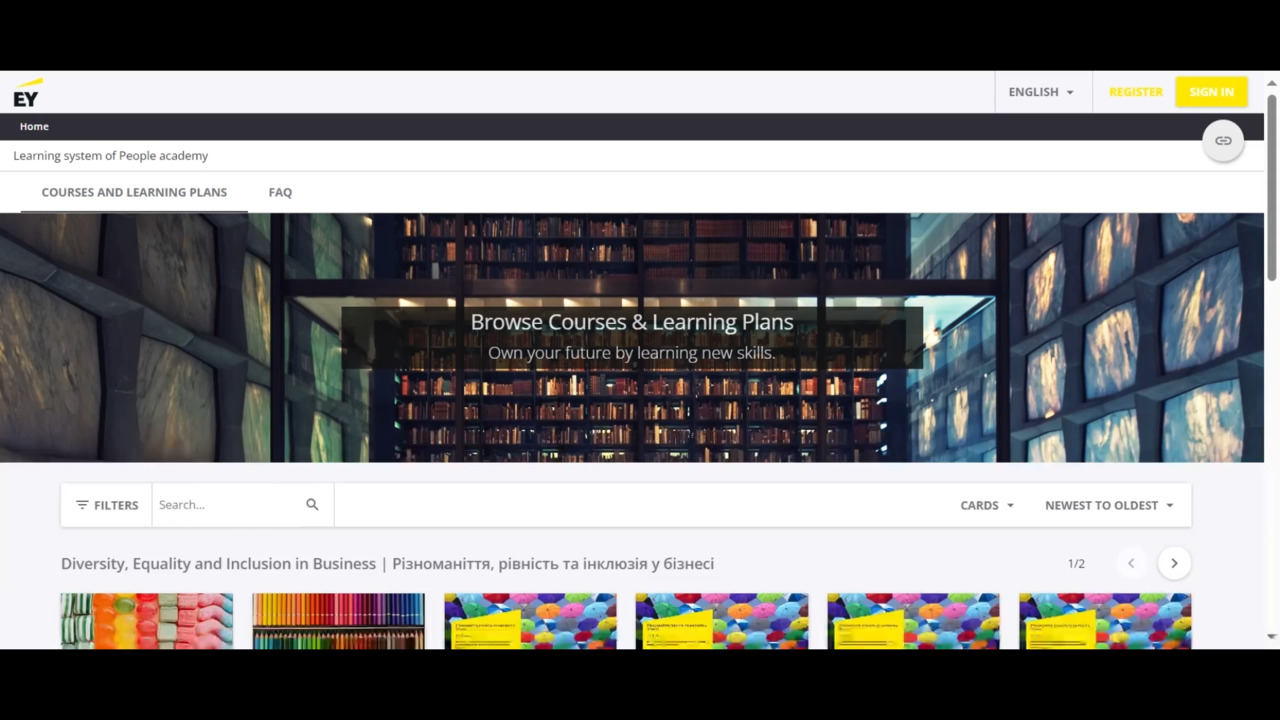
Task: Click the copy link chain icon
Action: tap(1223, 141)
